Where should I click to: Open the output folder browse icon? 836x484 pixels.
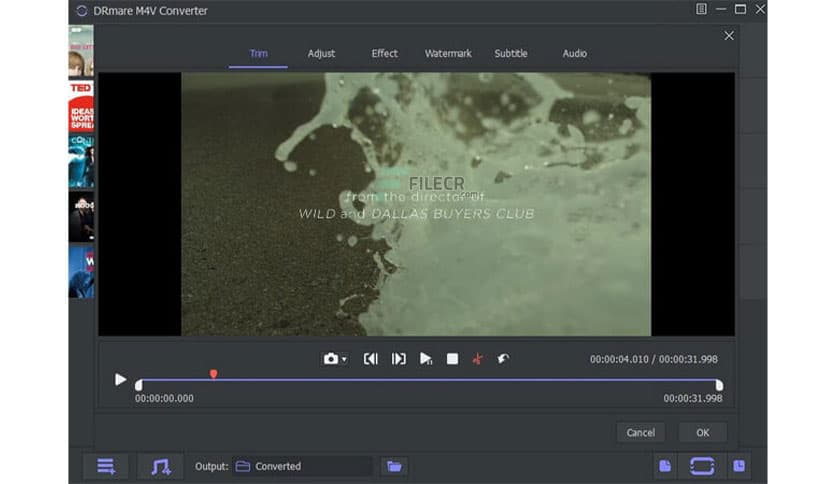(x=394, y=466)
